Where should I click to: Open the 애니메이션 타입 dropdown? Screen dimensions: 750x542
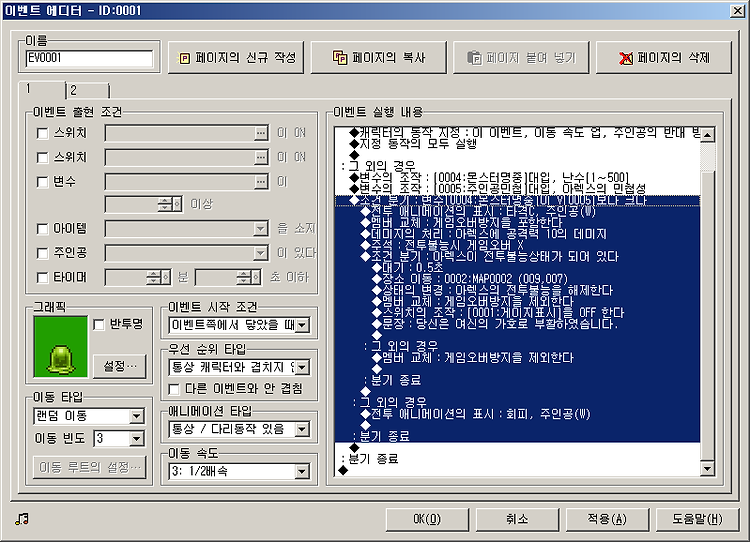[302, 430]
